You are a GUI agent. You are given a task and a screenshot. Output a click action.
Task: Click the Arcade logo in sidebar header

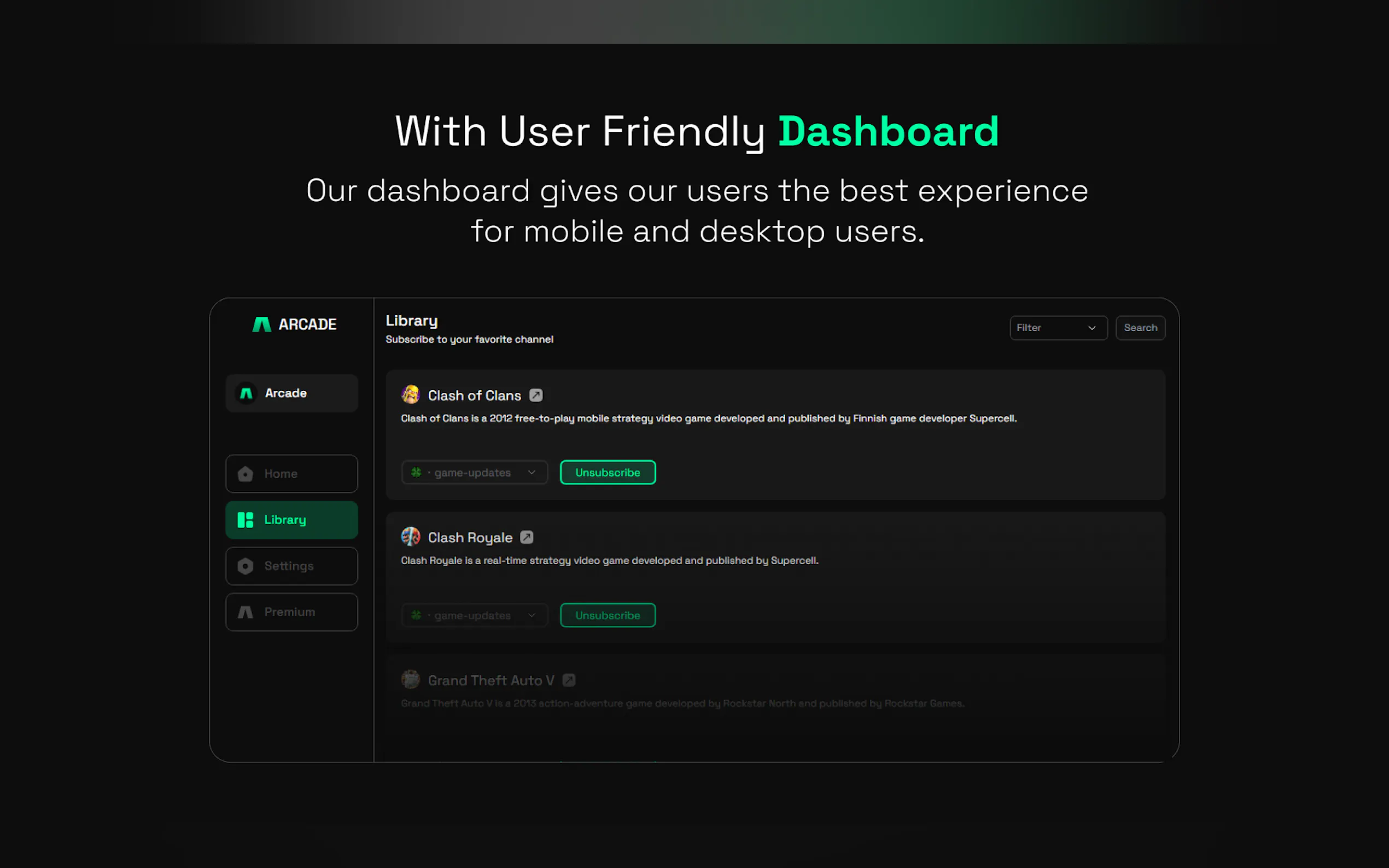click(262, 324)
